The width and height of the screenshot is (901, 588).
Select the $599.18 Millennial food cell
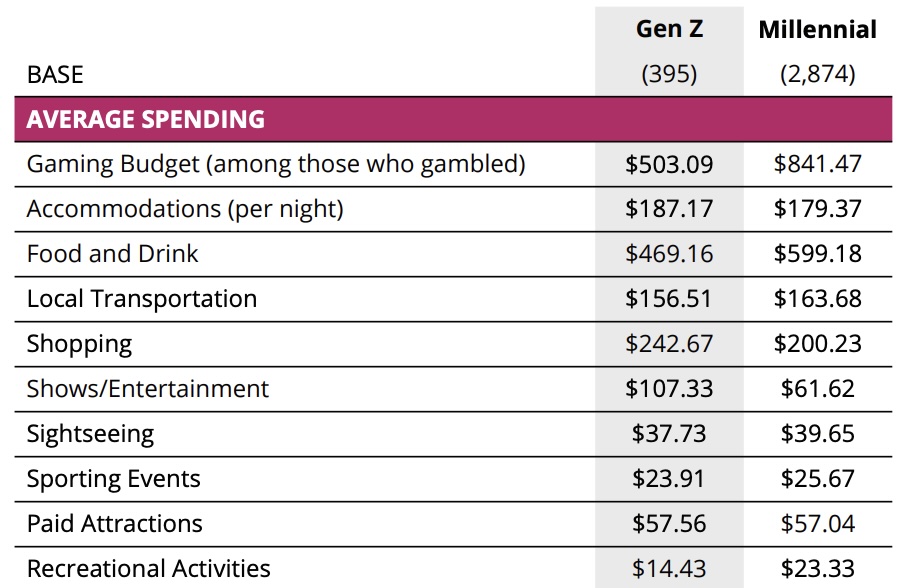[817, 254]
